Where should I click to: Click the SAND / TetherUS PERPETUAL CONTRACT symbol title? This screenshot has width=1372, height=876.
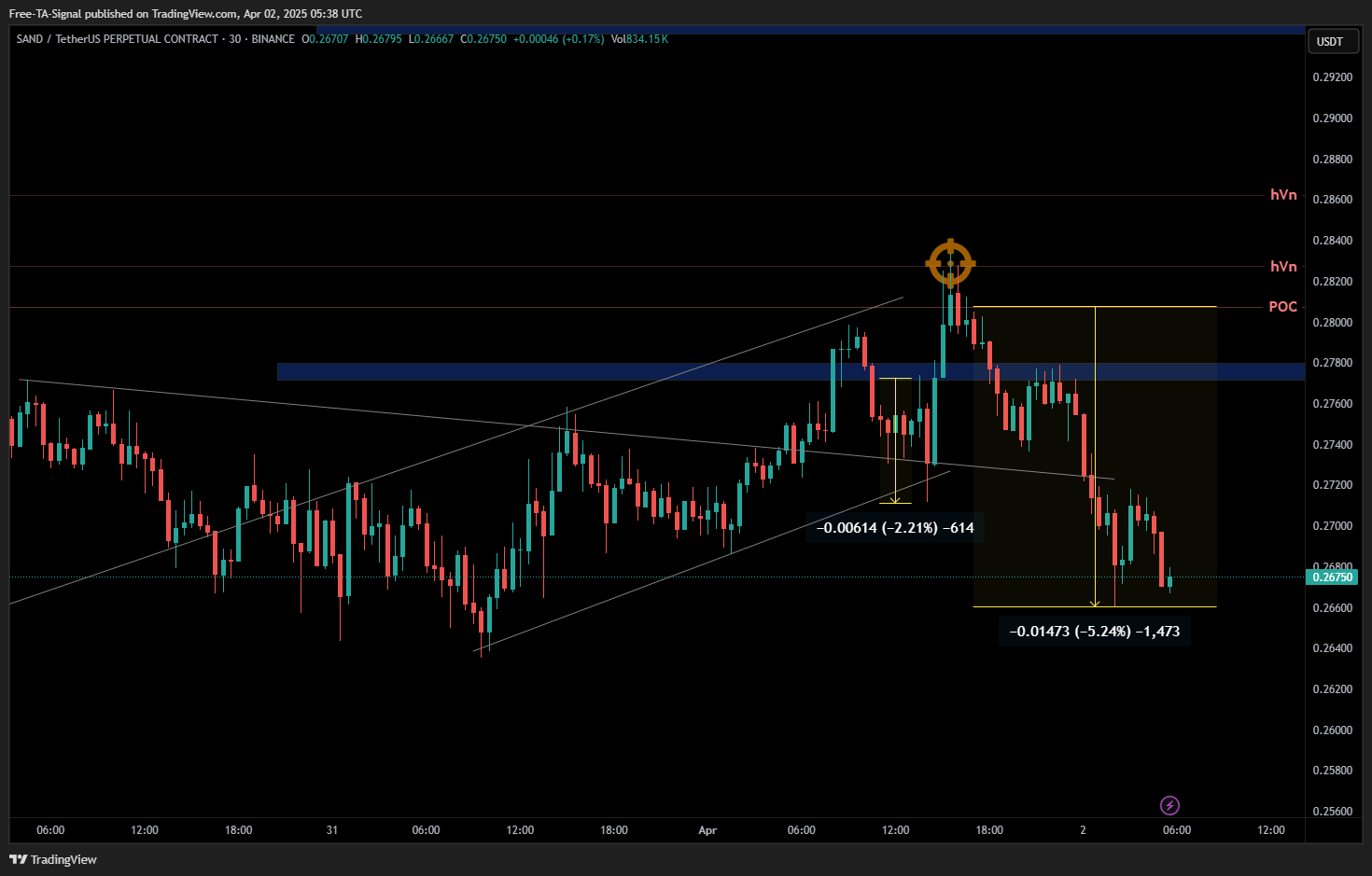click(118, 39)
